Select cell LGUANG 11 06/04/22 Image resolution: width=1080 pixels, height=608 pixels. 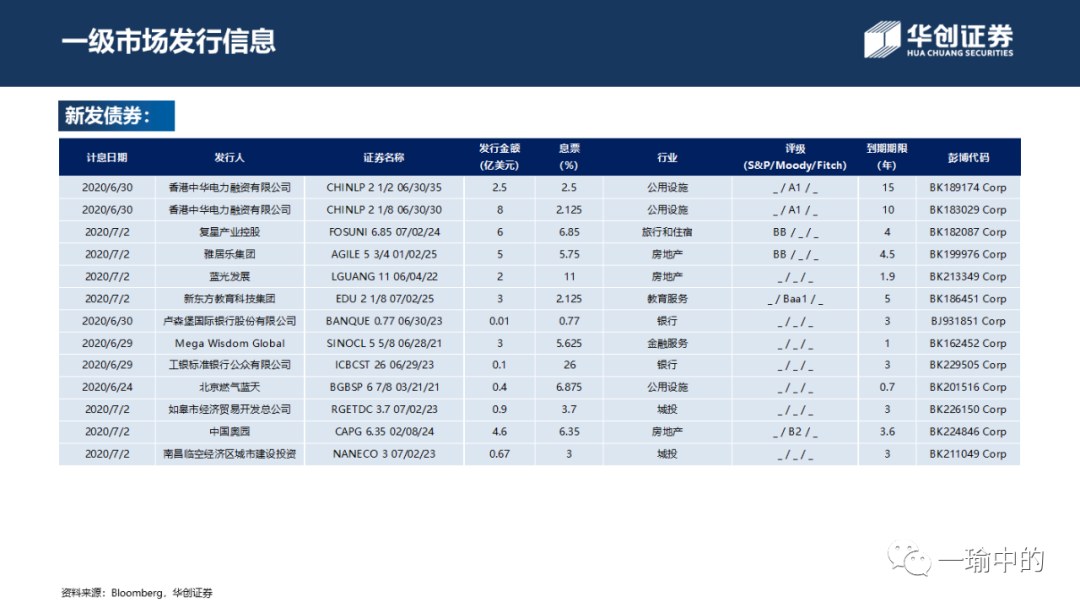(384, 277)
